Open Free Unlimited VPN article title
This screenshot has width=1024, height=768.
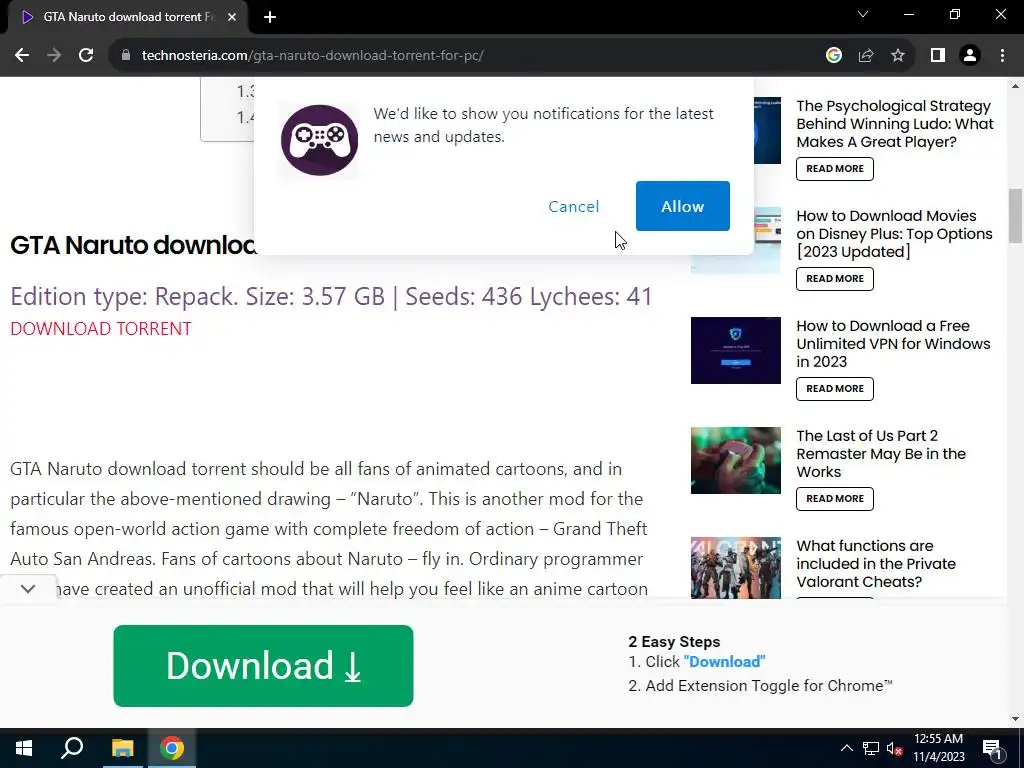coord(893,344)
